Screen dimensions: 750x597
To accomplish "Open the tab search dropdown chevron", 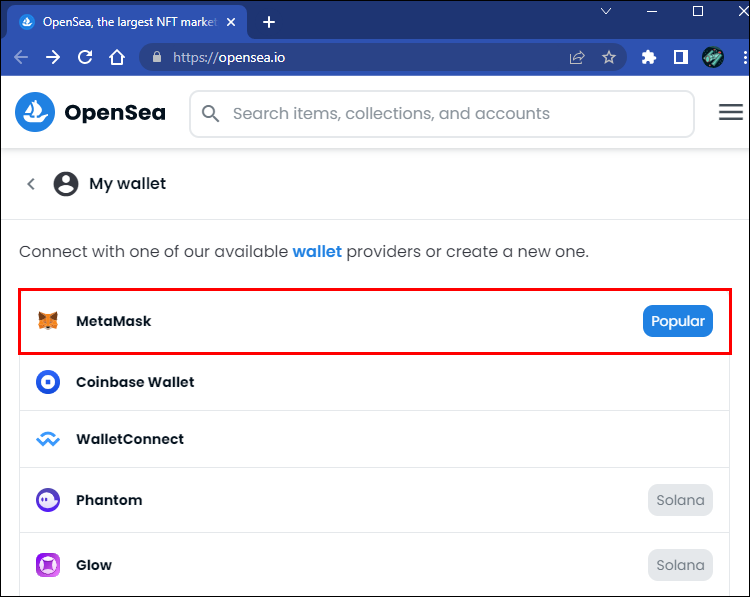I will click(x=606, y=11).
